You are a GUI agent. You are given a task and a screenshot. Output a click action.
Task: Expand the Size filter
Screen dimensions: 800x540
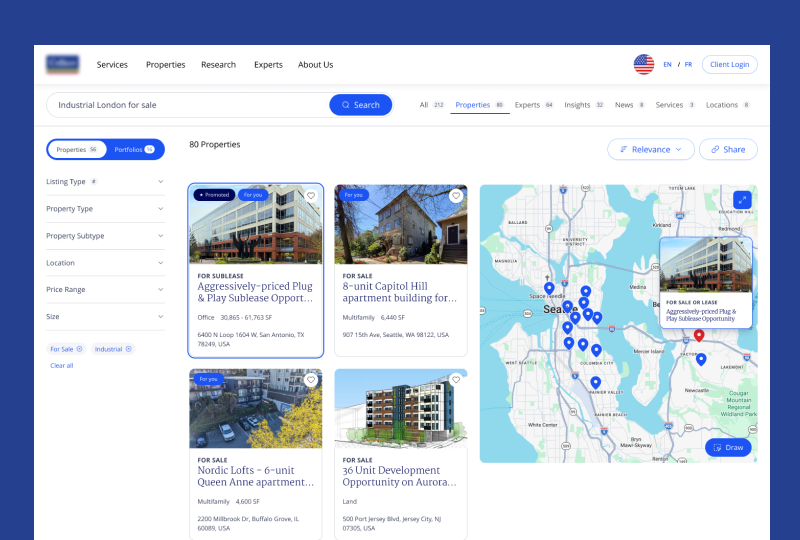(105, 316)
